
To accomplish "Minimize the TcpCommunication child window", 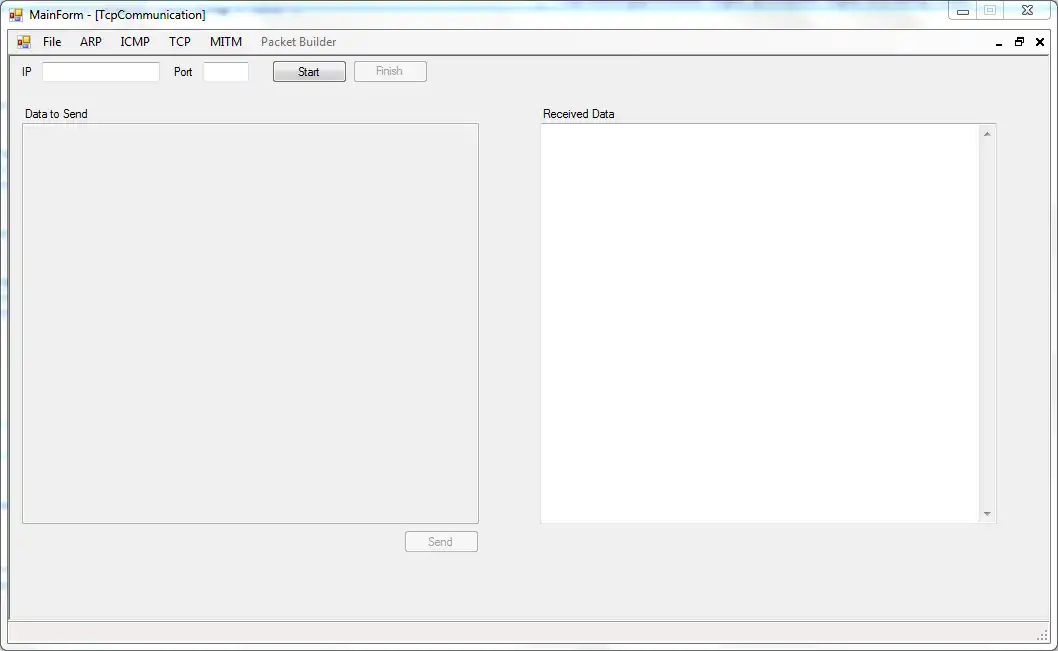I will (x=999, y=42).
